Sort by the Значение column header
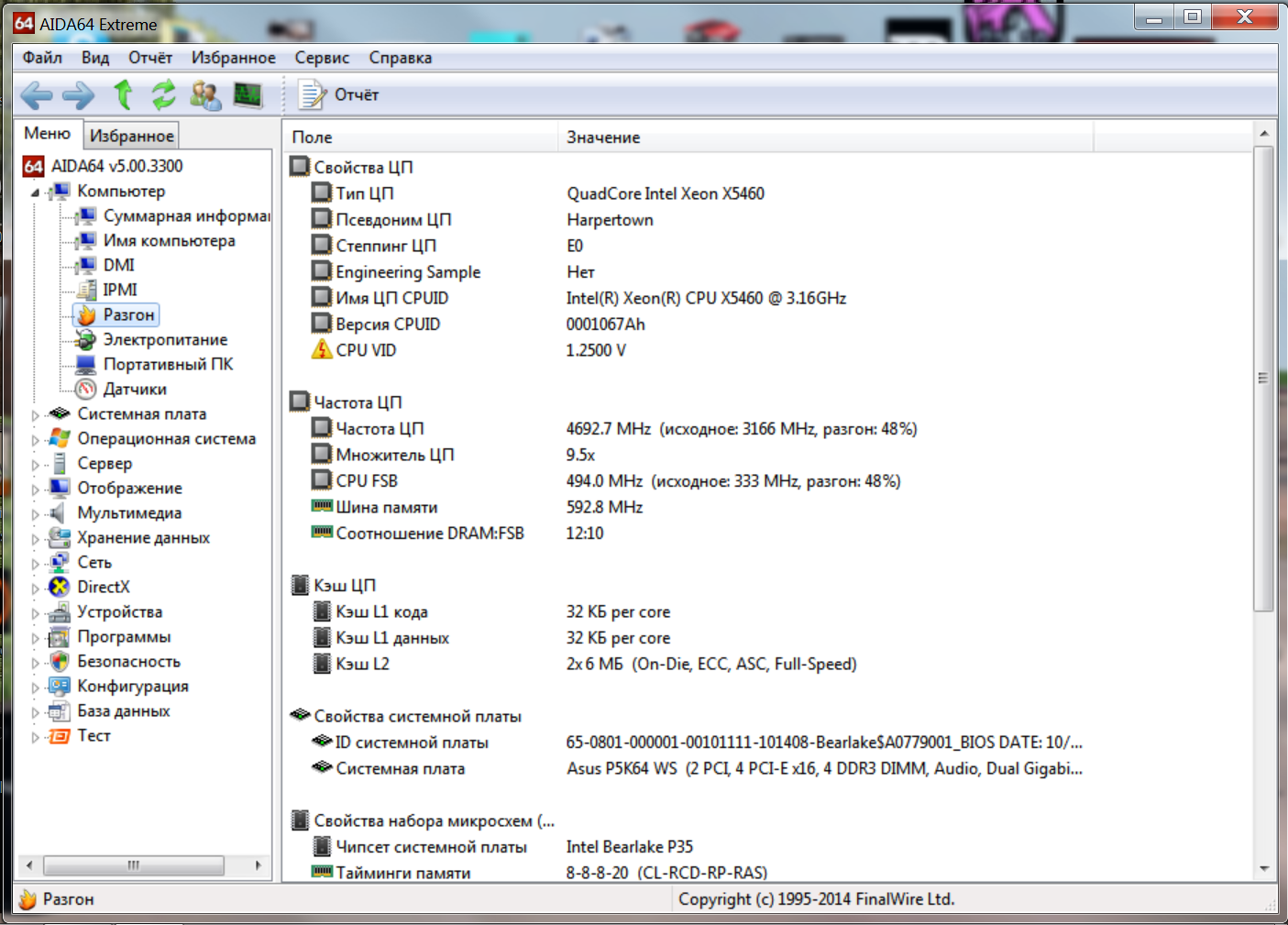Screen dimensions: 1288x925 (825, 137)
